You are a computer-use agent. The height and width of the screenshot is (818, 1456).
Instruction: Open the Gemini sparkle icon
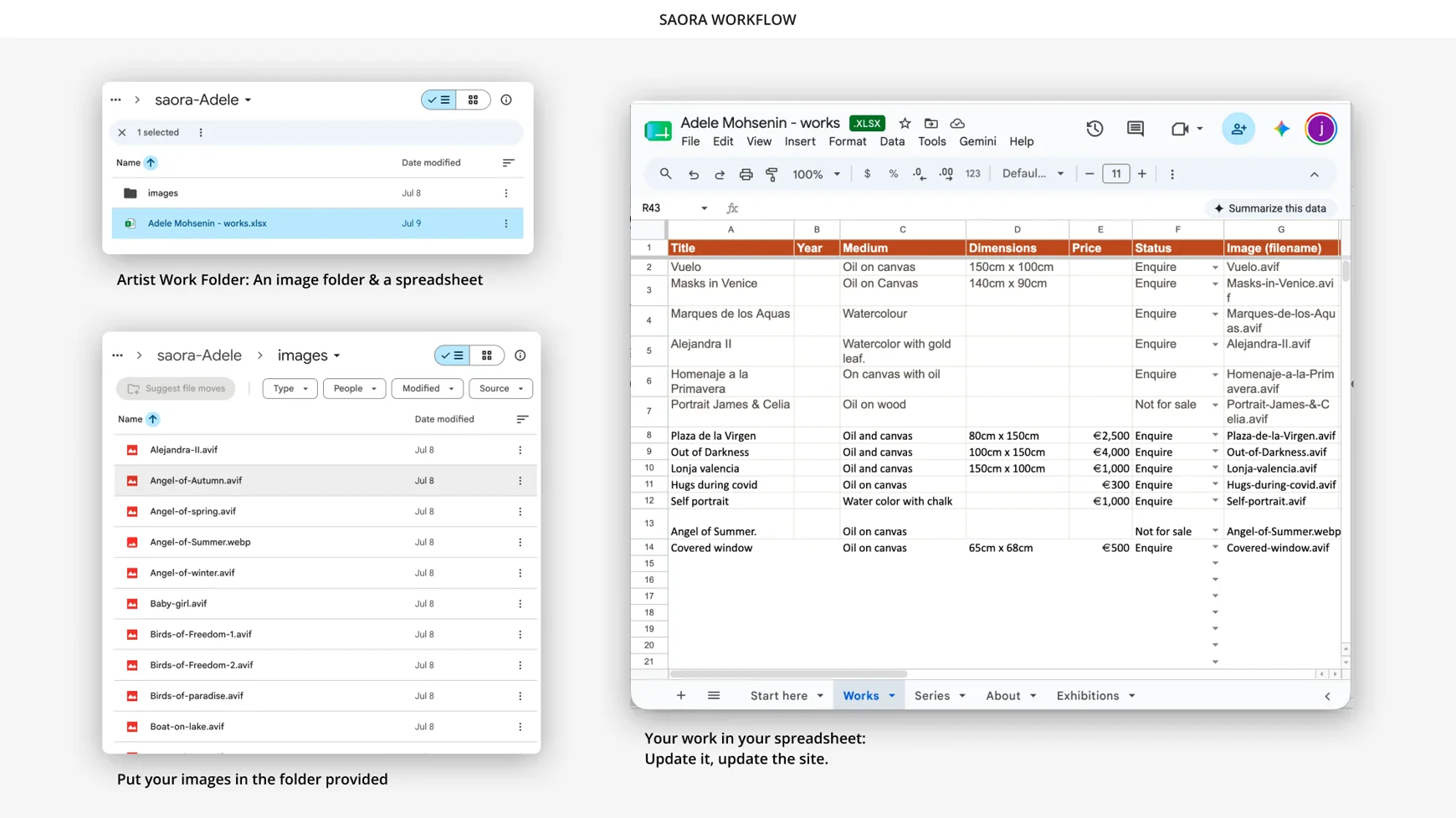pyautogui.click(x=1282, y=129)
